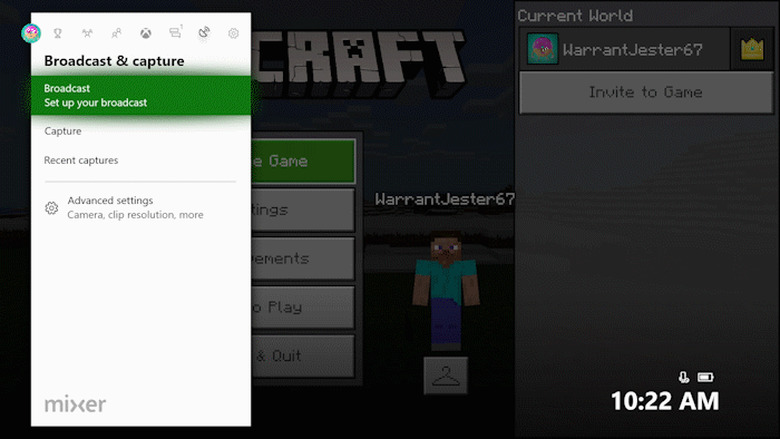Click the Steve character model
Viewport: 780px width, 439px height.
(446, 290)
